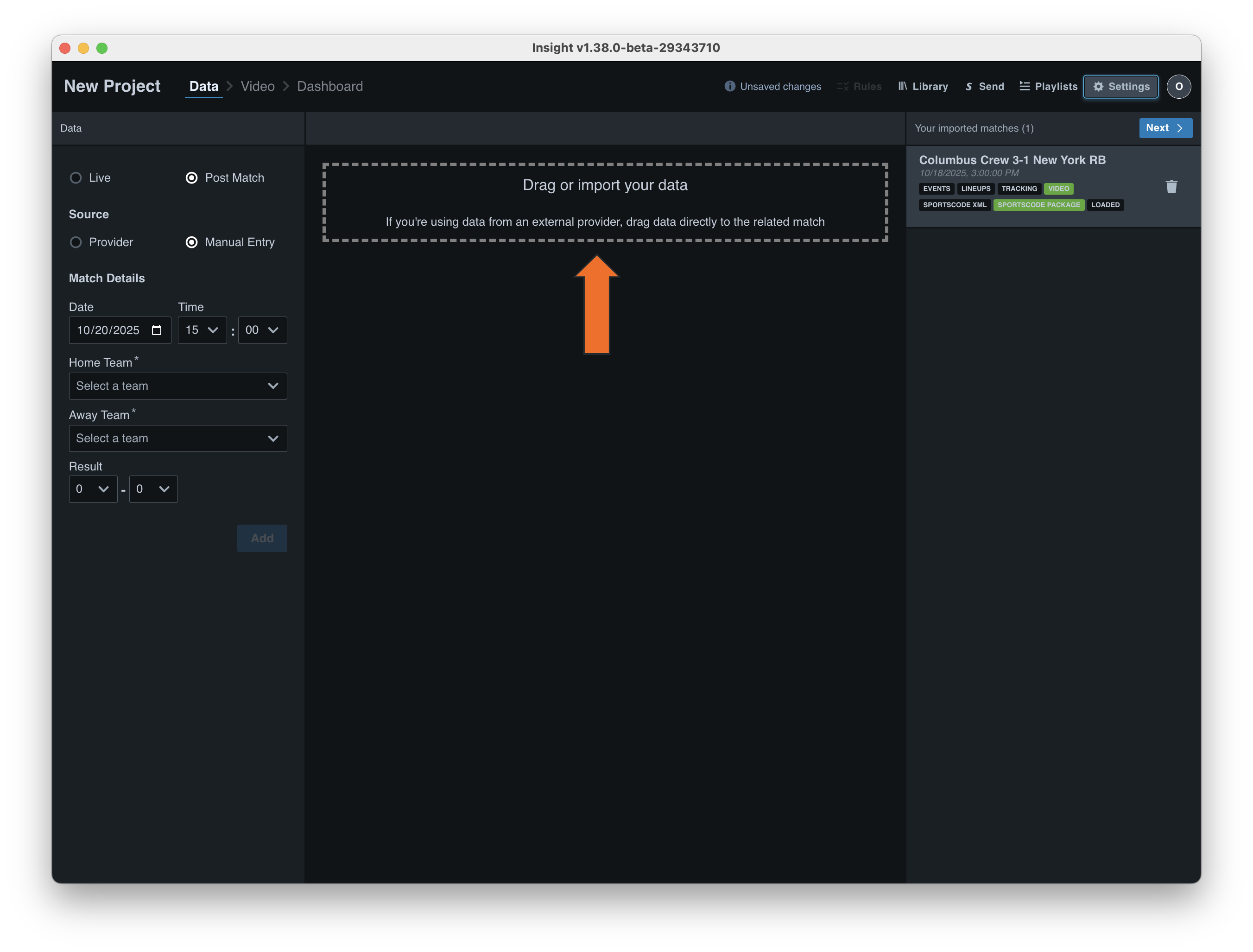Open the Library menu

[x=924, y=87]
